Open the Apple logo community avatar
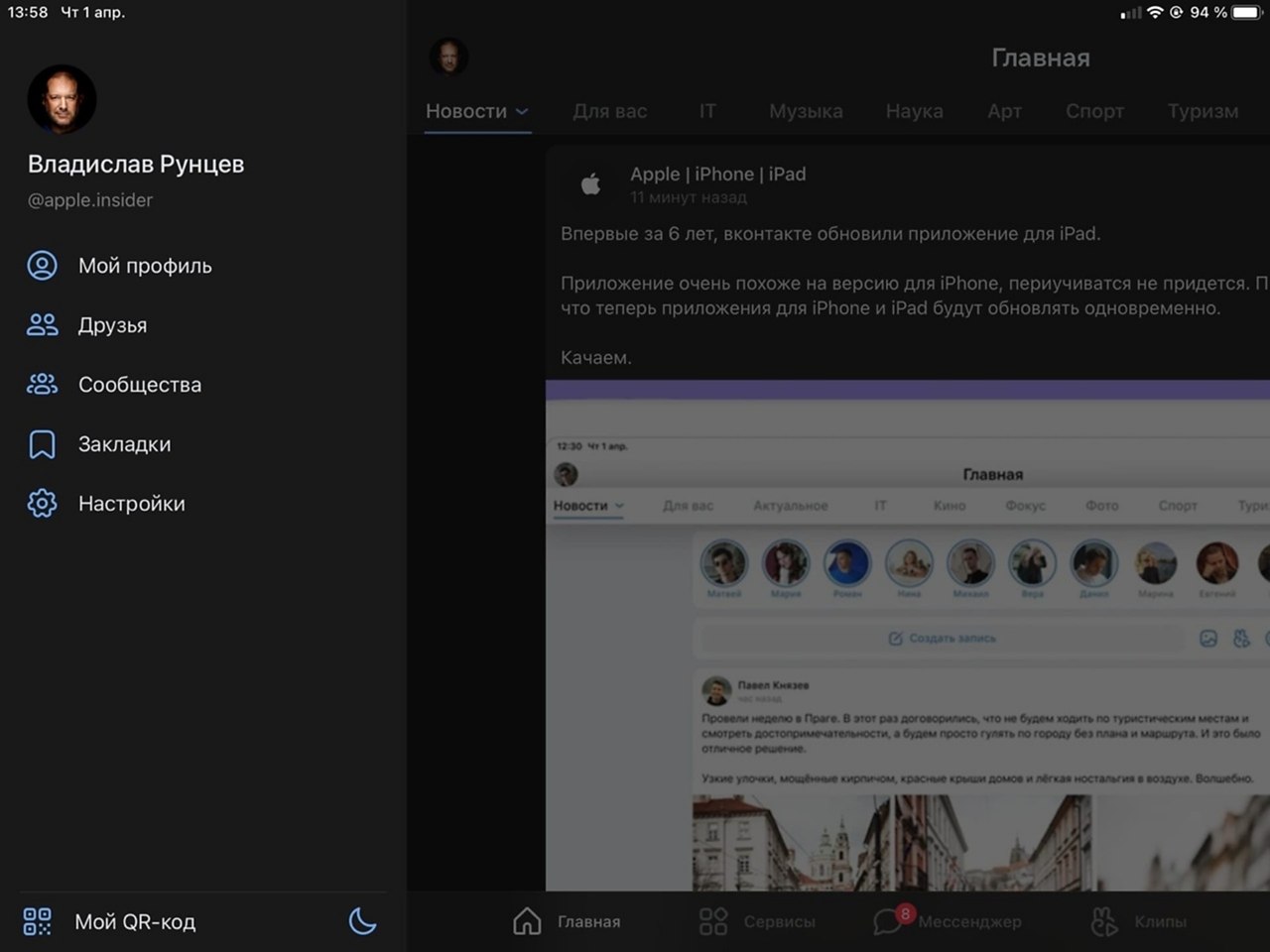Screen dimensions: 1270x952 click(590, 183)
